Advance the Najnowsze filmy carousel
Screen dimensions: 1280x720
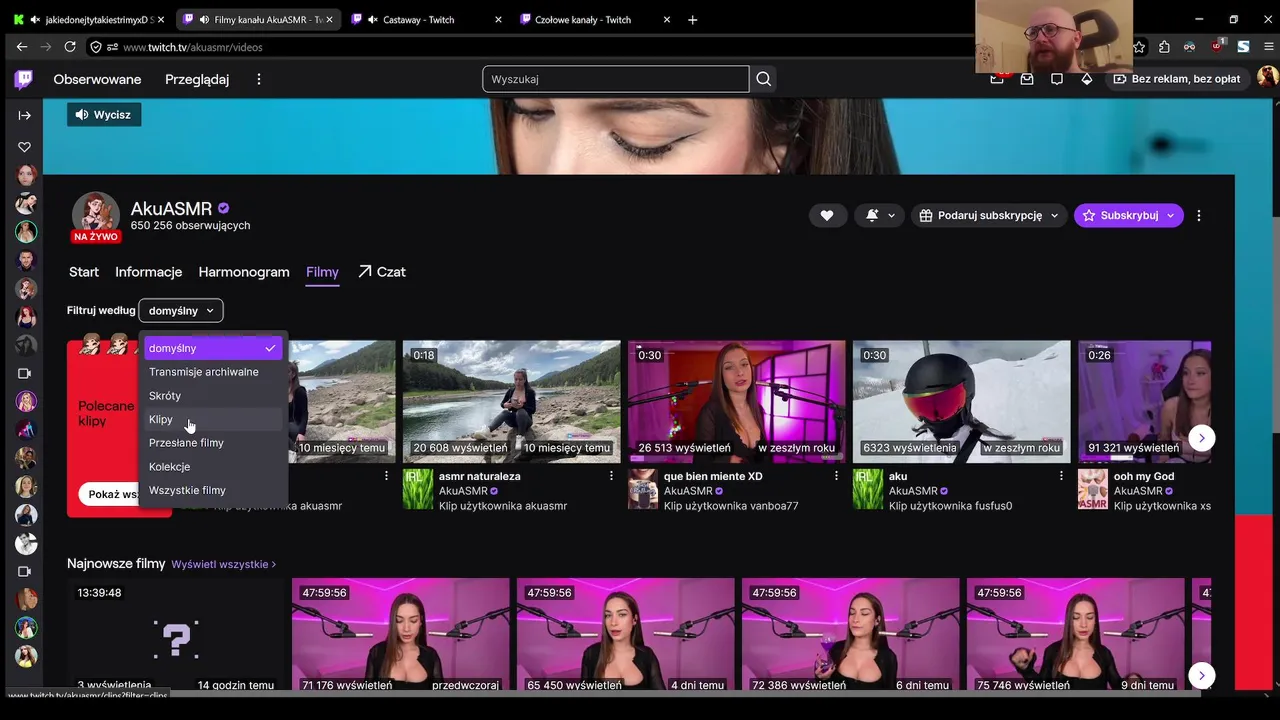(1201, 675)
